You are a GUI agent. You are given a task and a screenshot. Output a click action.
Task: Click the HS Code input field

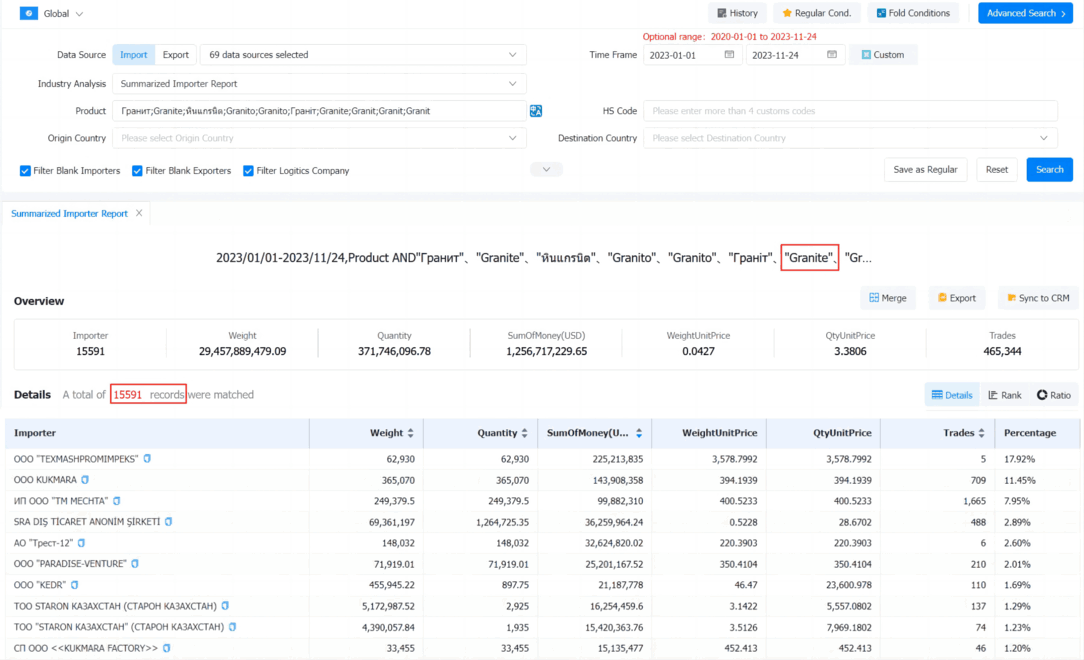[x=850, y=111]
